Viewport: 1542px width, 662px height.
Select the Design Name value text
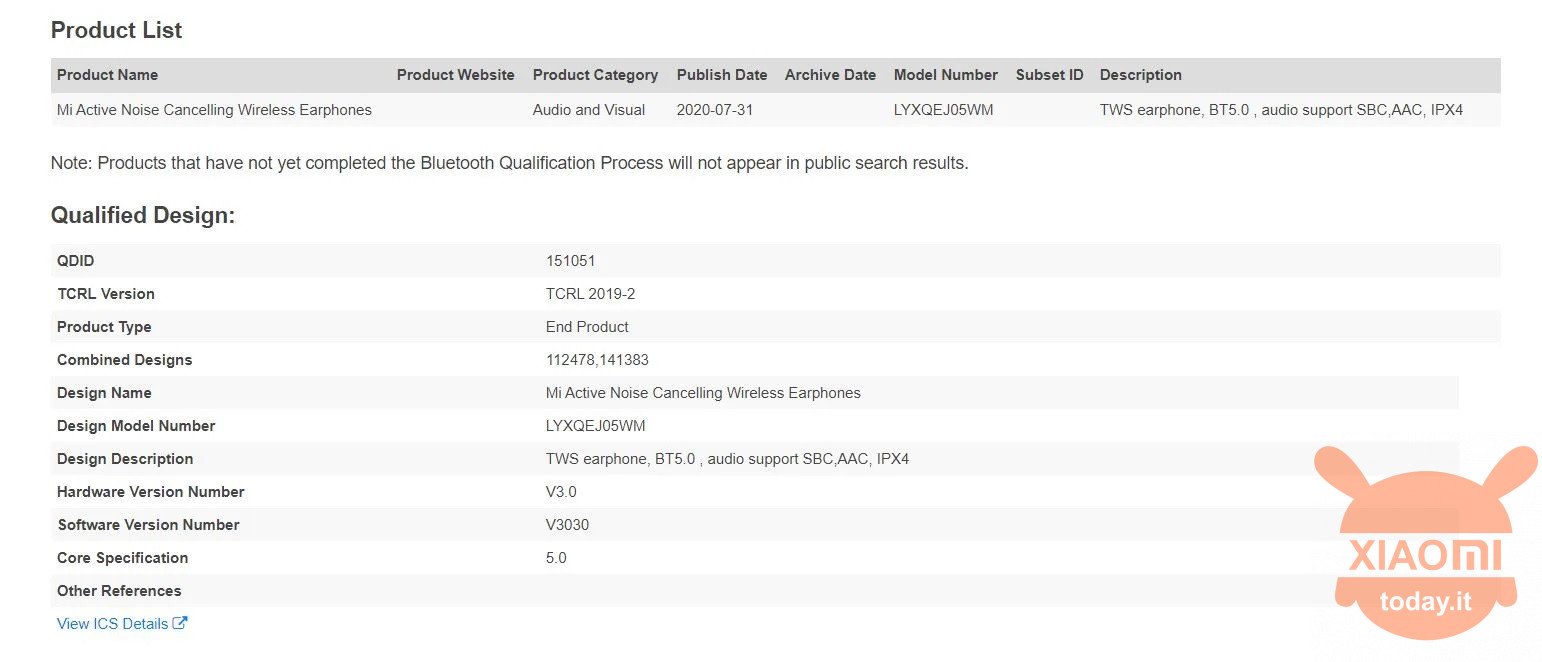(703, 393)
